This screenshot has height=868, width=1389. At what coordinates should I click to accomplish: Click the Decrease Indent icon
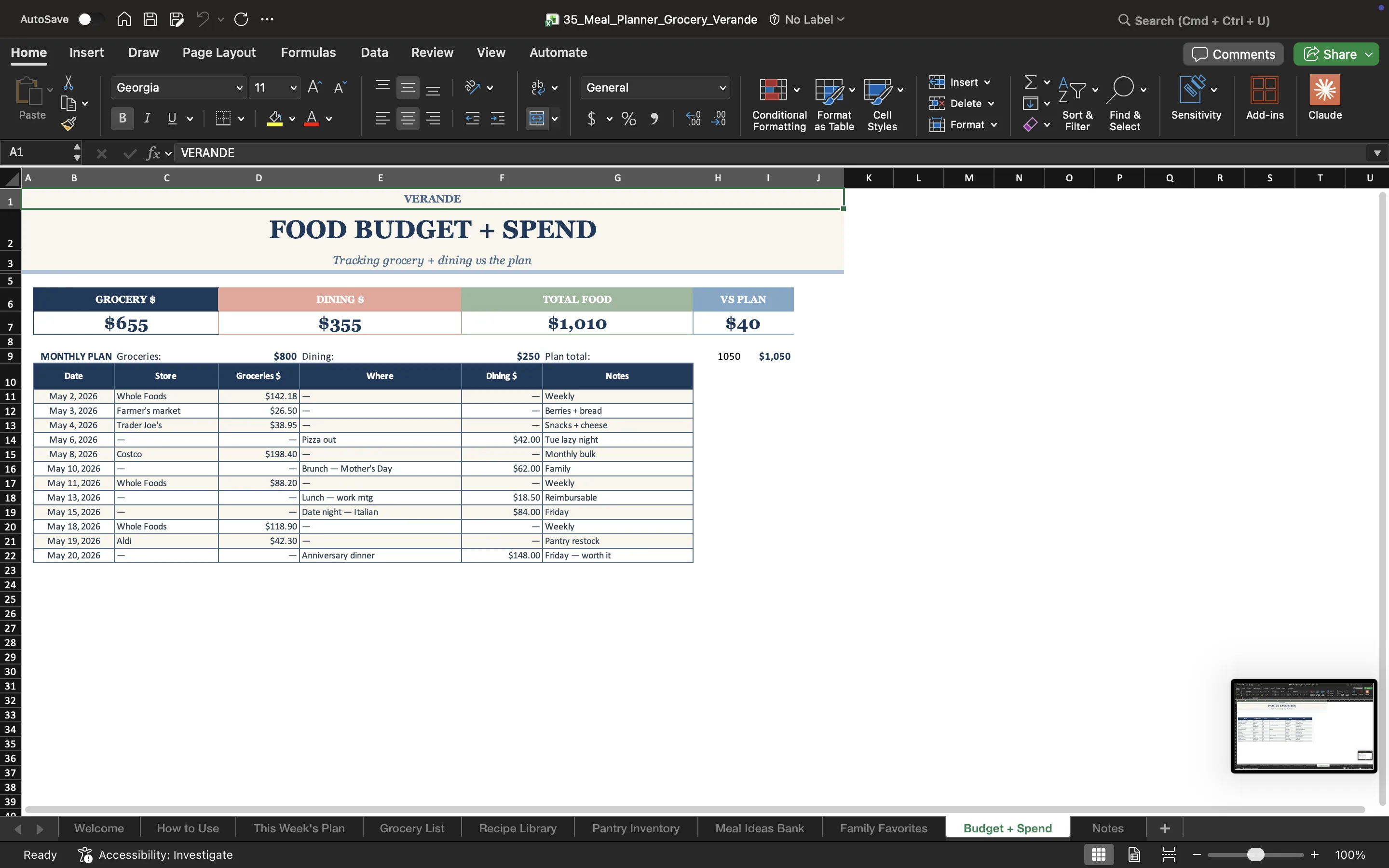[472, 119]
